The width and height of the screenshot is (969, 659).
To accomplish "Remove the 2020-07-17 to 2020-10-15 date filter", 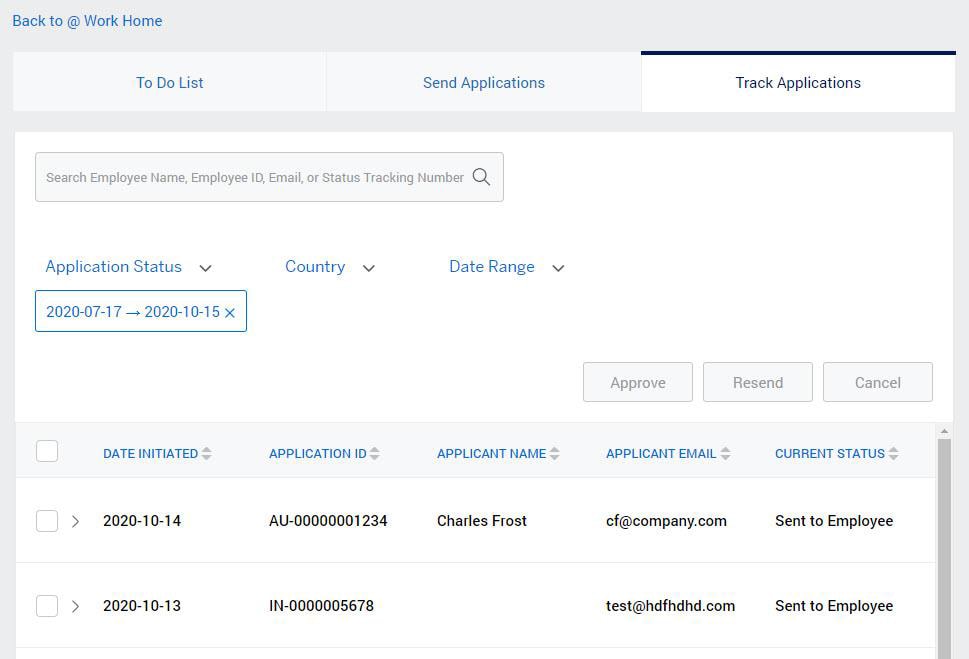I will pos(230,311).
